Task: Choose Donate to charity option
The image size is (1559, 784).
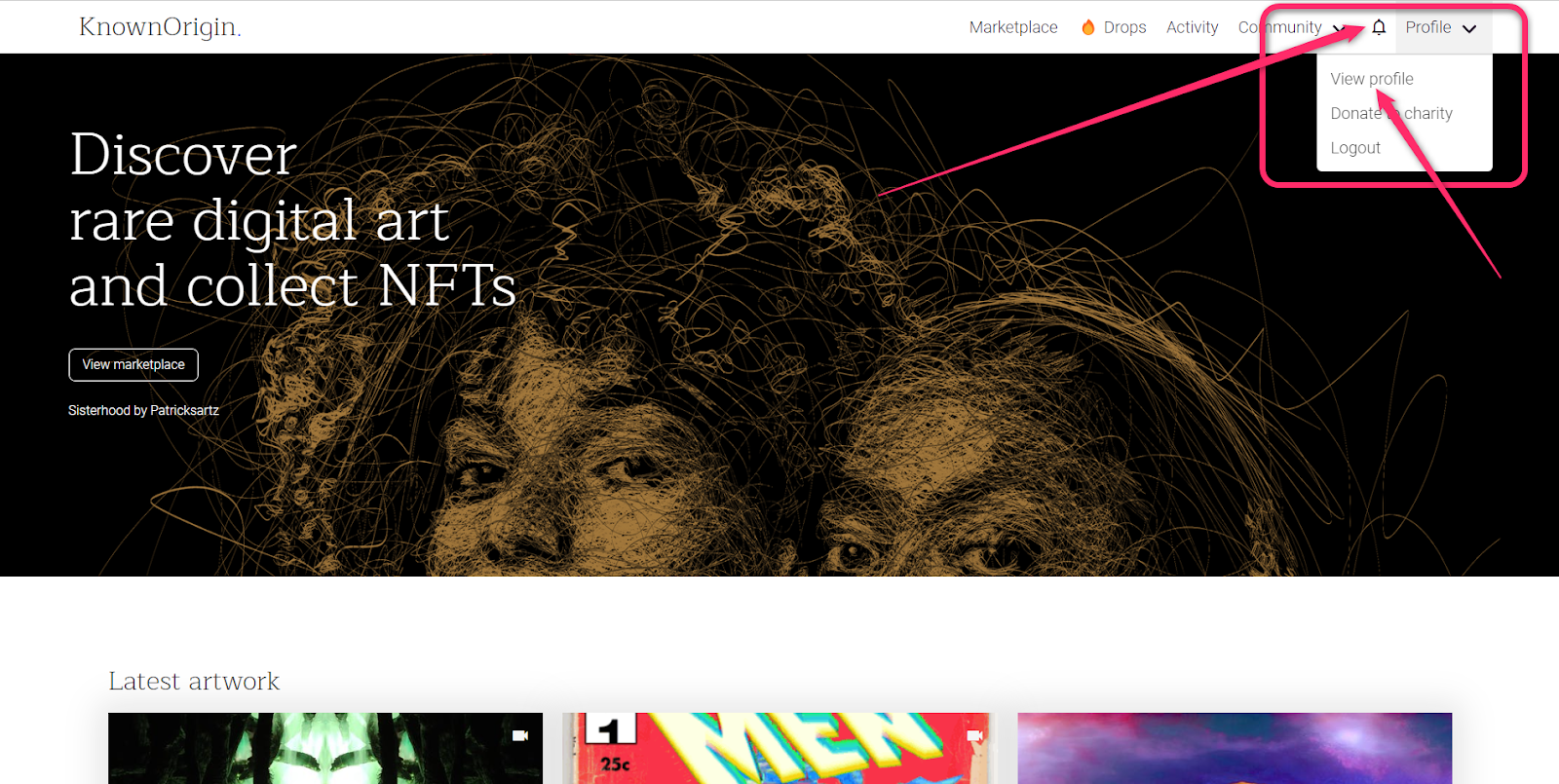Action: [1391, 113]
